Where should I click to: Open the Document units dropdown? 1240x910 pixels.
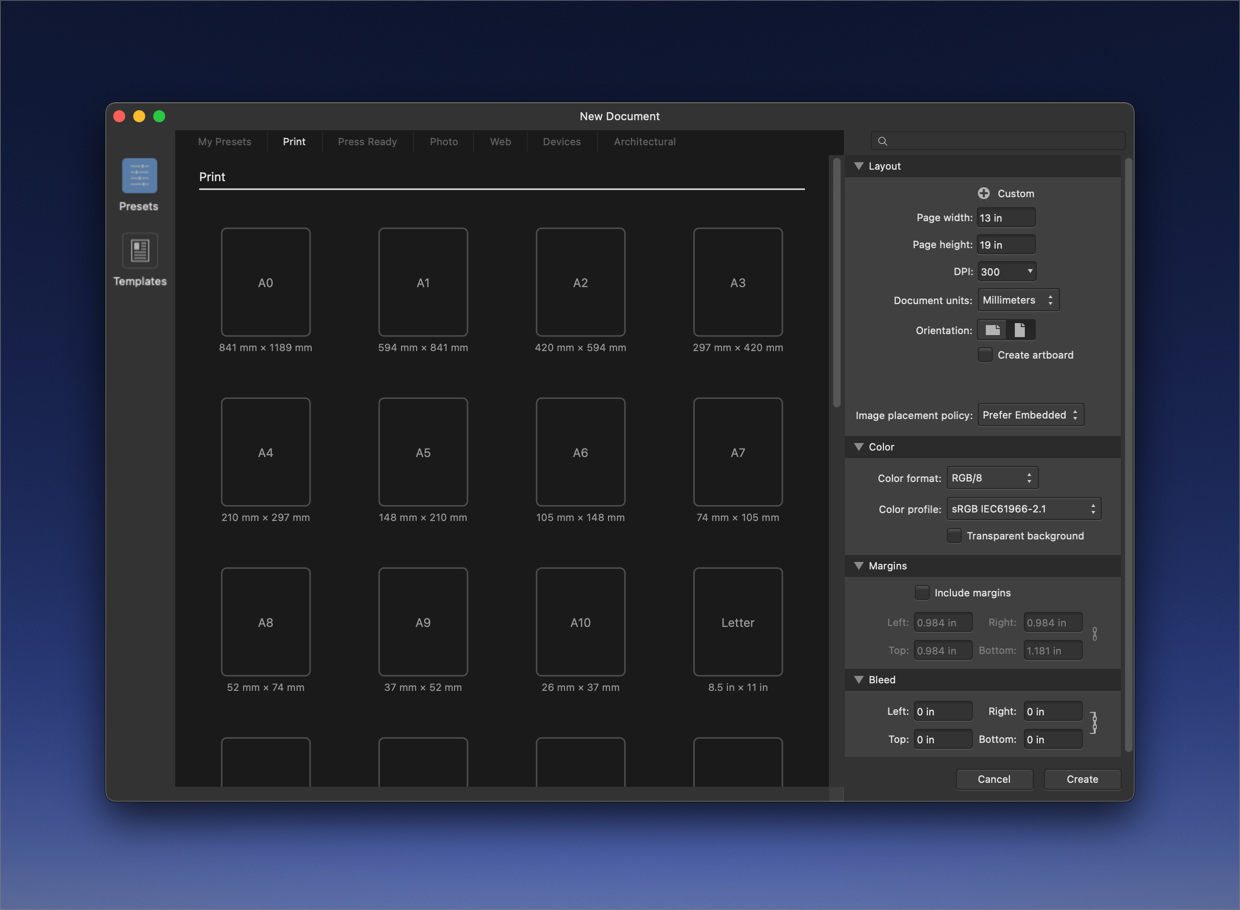[1018, 300]
